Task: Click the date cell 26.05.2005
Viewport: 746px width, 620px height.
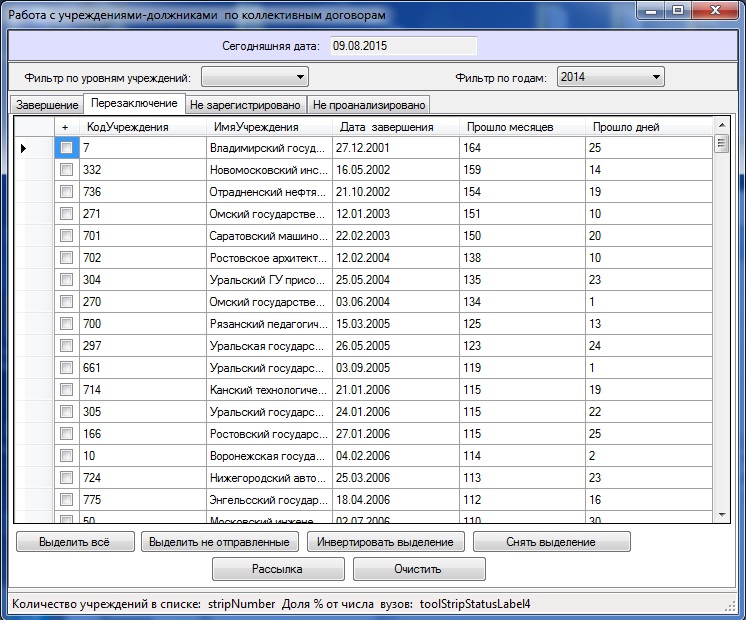Action: pos(396,346)
